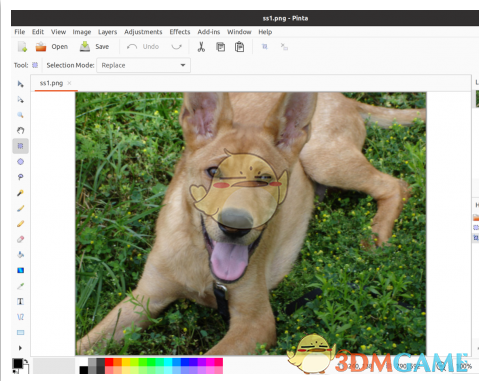Switch to the ss1.png tab
Image resolution: width=479 pixels, height=381 pixels.
(x=51, y=83)
